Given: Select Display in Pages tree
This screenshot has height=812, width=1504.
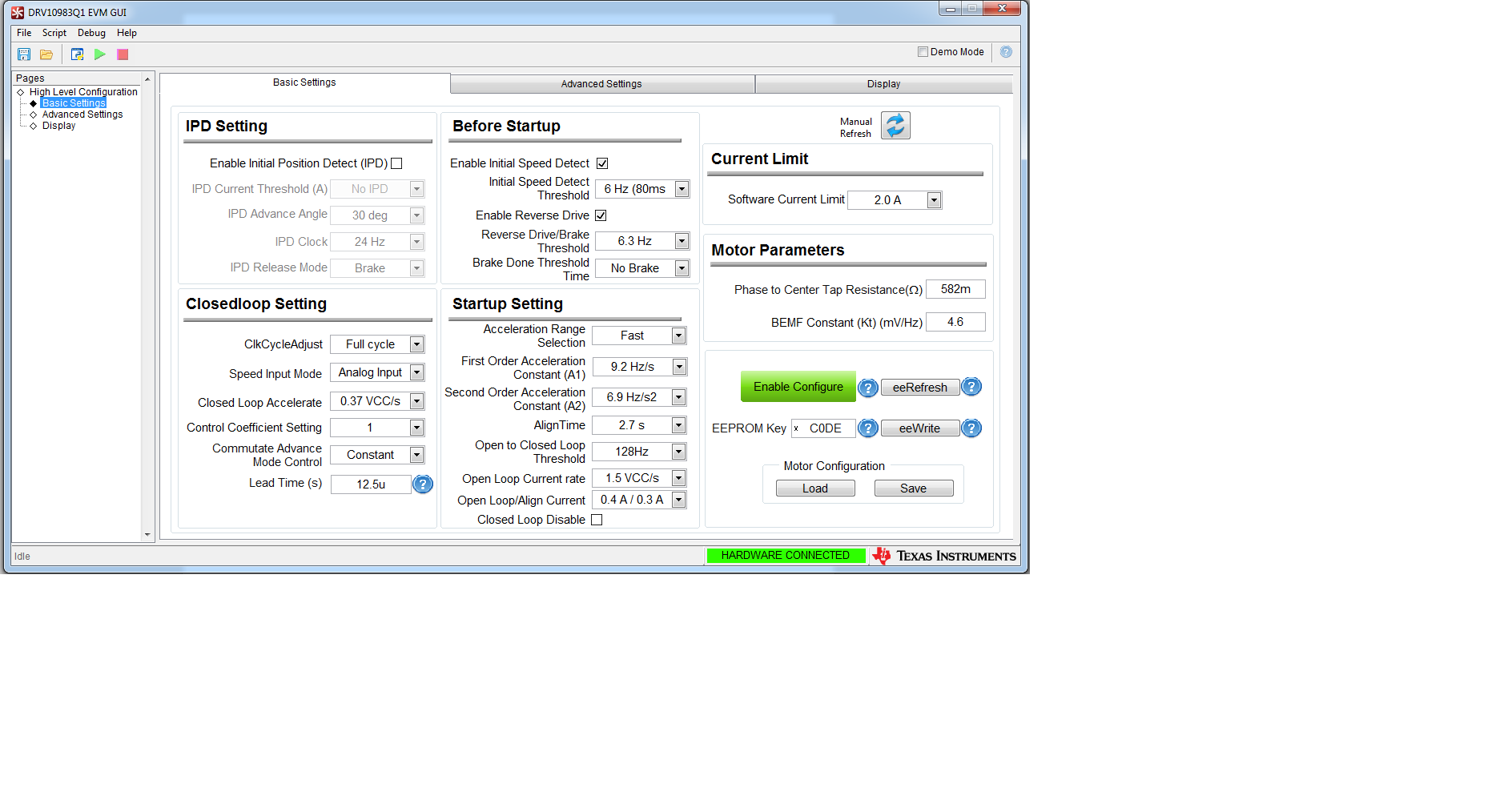Looking at the screenshot, I should point(59,126).
